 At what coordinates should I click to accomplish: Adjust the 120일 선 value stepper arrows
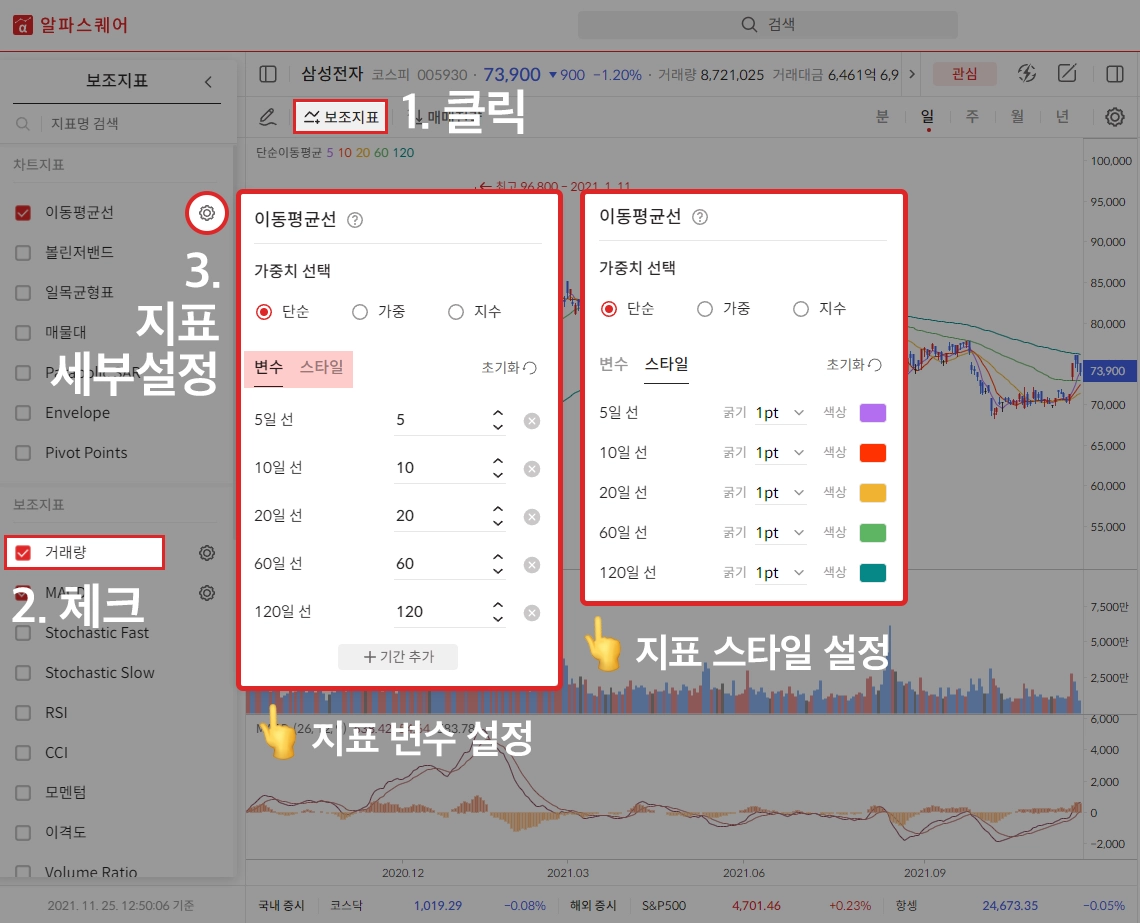point(498,612)
